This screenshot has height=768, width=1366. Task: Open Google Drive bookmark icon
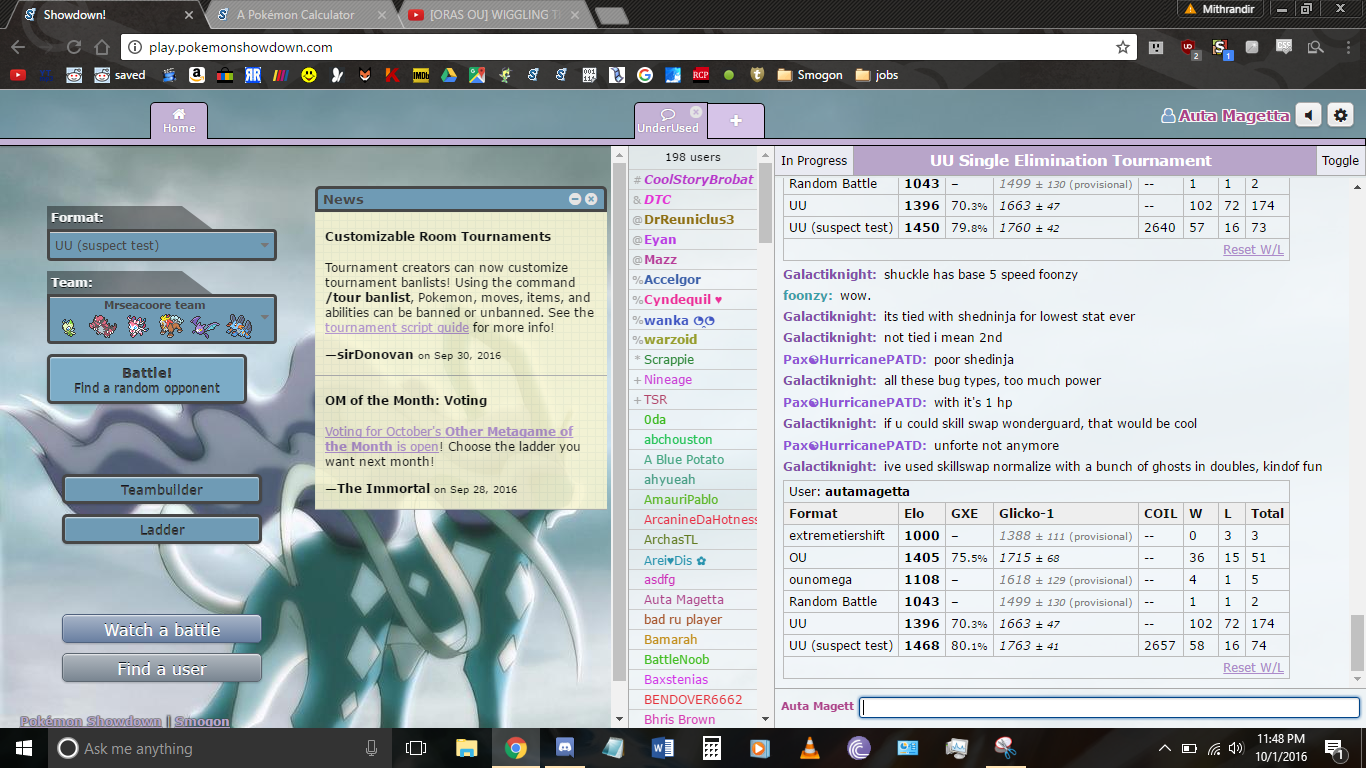(x=450, y=75)
